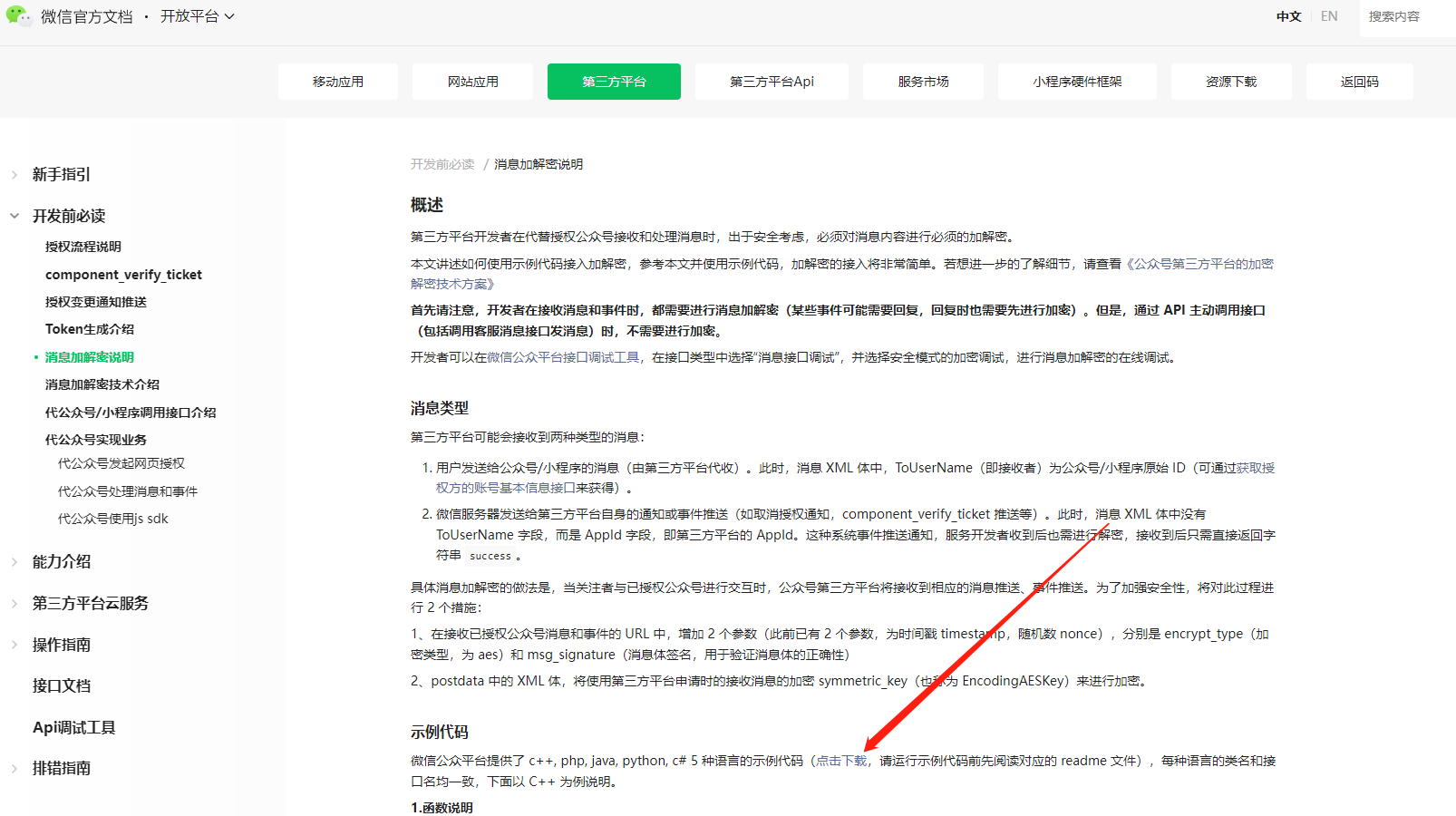This screenshot has height=816, width=1456.
Task: Click the 概述 section heading
Action: 427,205
